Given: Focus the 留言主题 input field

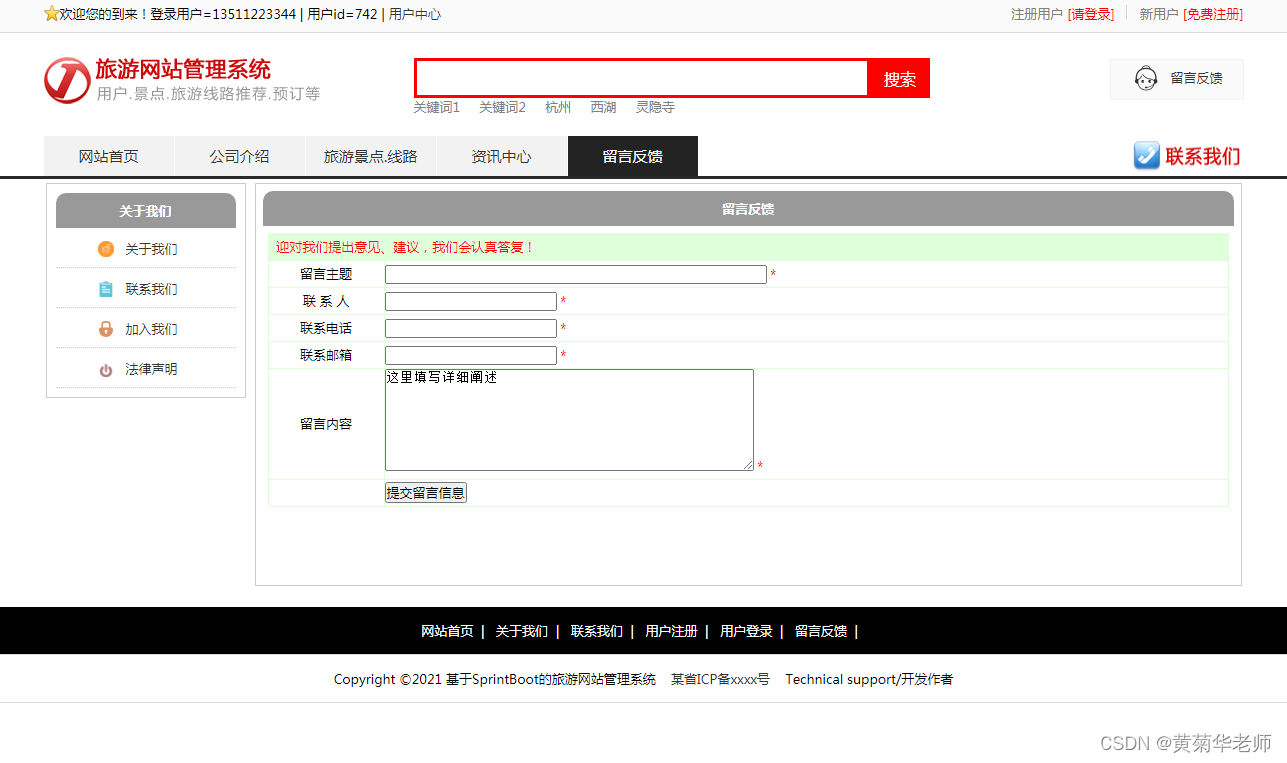Looking at the screenshot, I should tap(576, 274).
